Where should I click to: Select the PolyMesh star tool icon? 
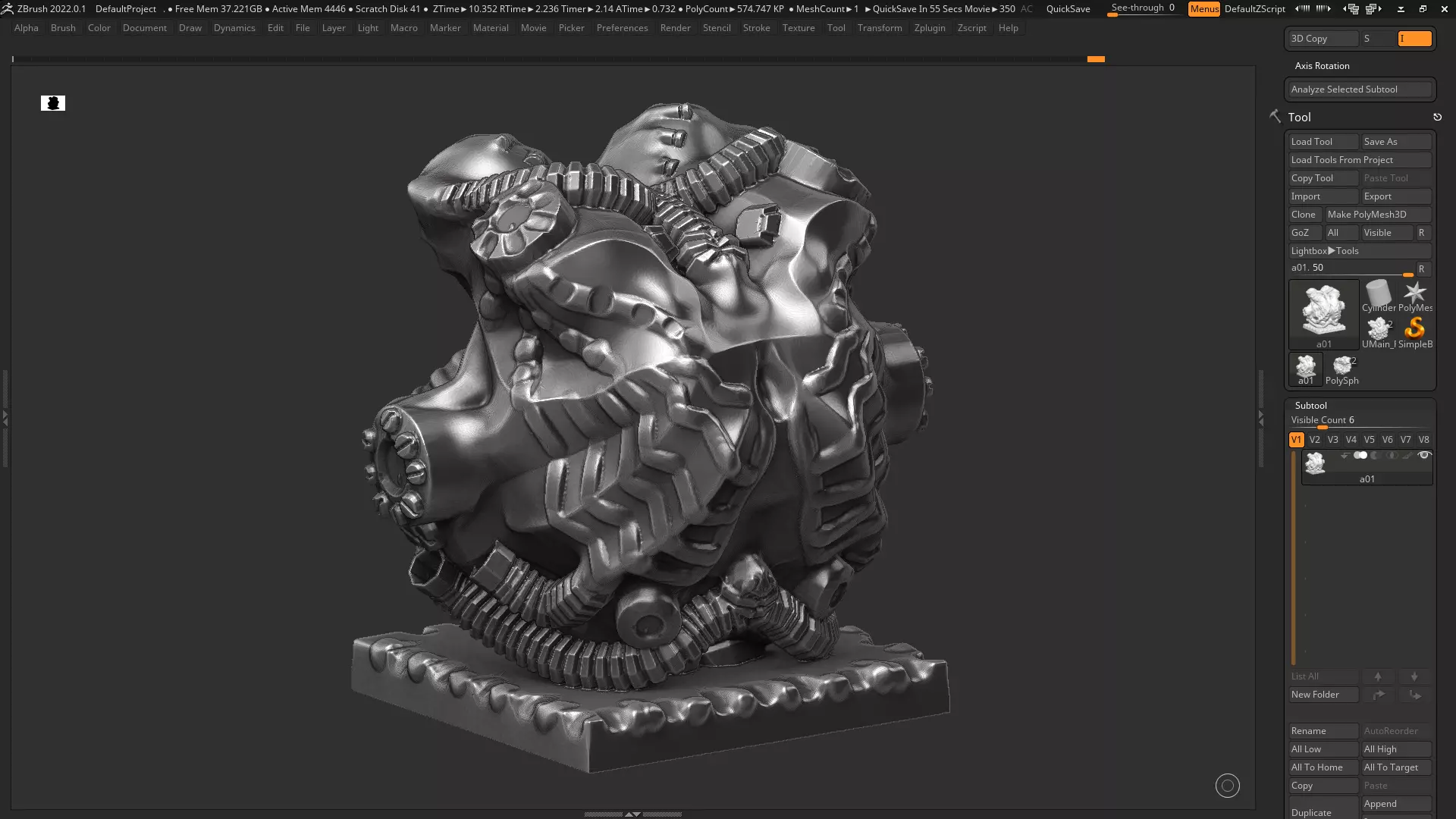point(1414,296)
